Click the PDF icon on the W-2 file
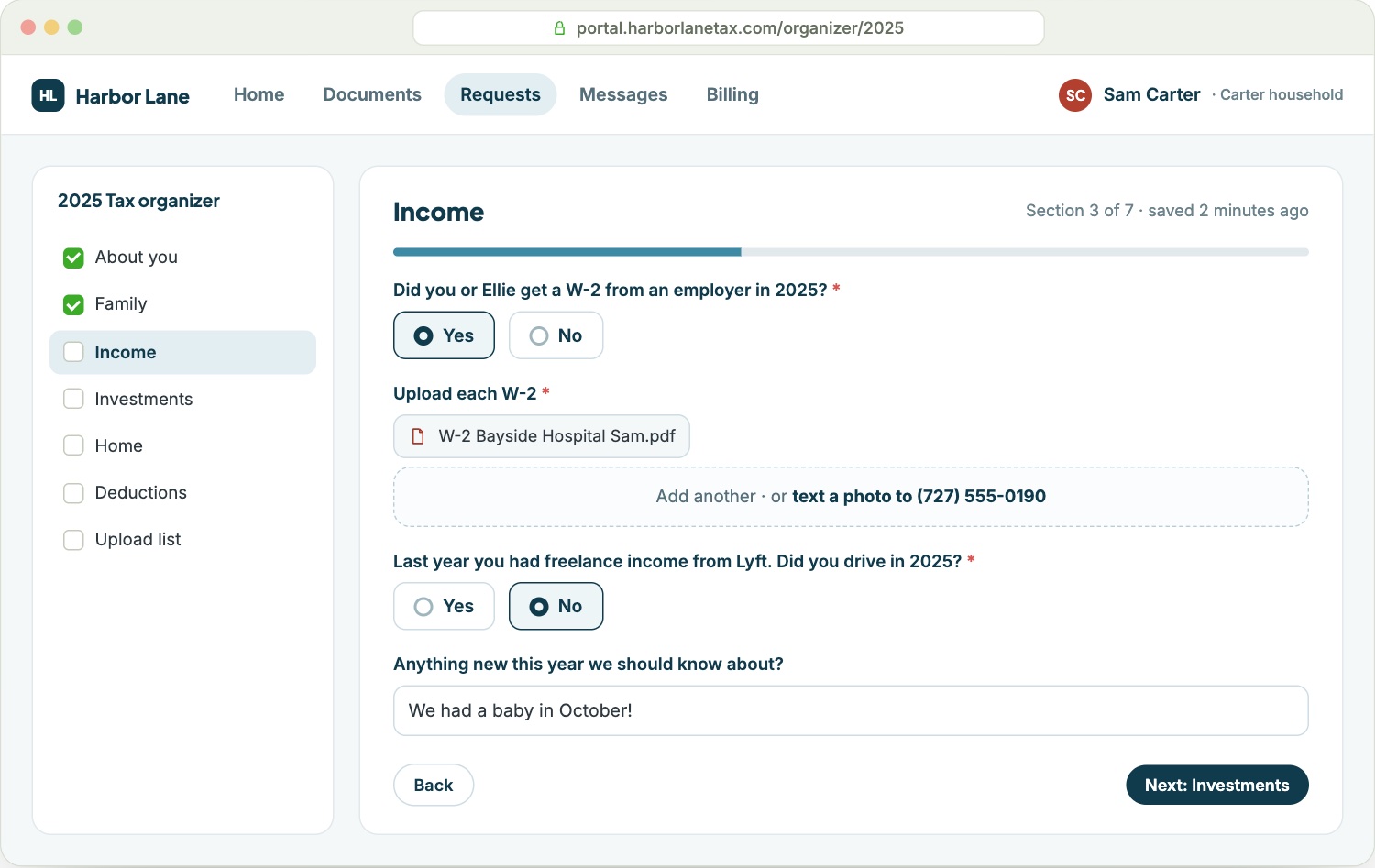Image resolution: width=1375 pixels, height=868 pixels. pos(418,436)
